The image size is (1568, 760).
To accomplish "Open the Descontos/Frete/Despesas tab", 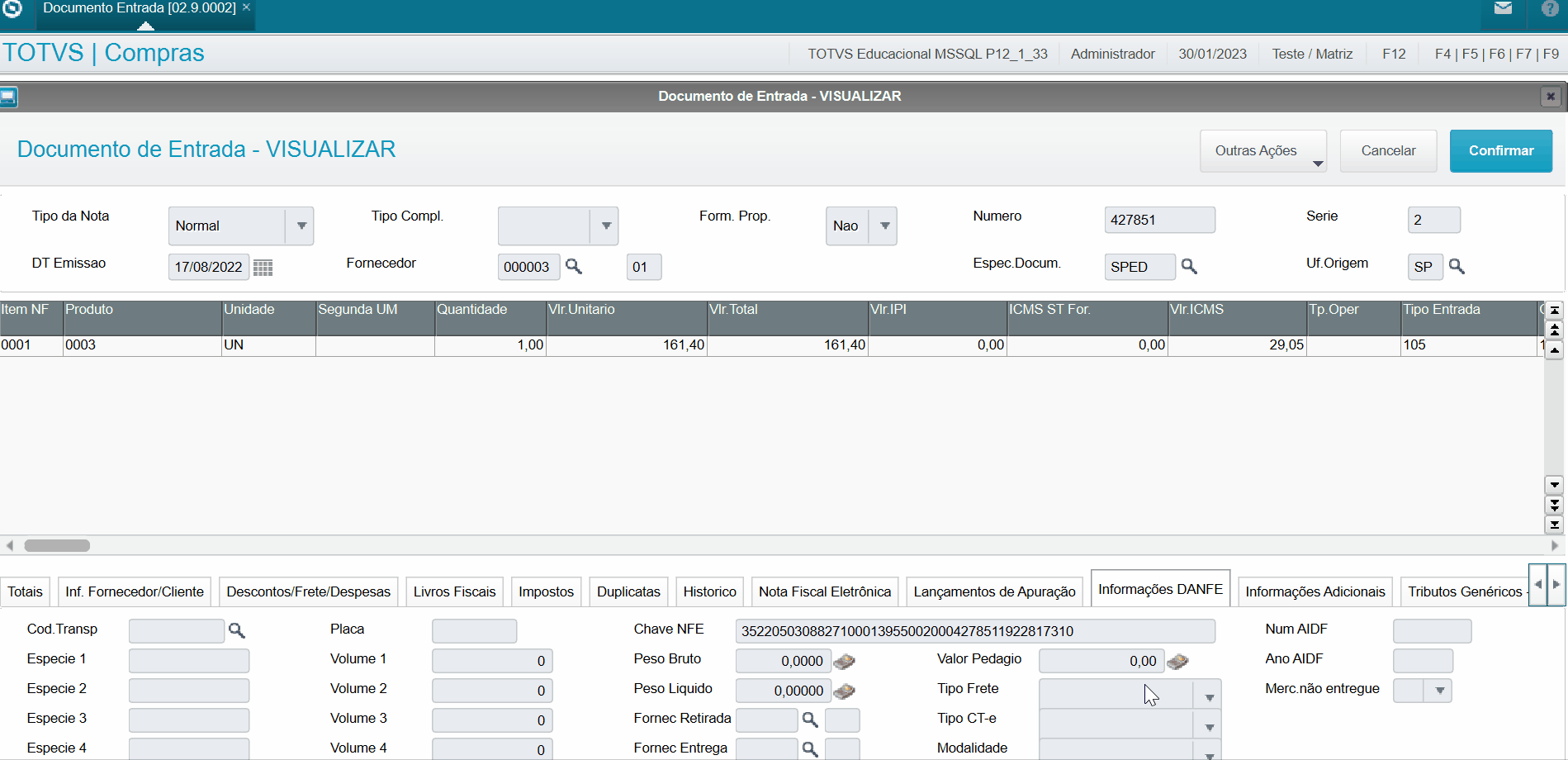I will tap(308, 591).
